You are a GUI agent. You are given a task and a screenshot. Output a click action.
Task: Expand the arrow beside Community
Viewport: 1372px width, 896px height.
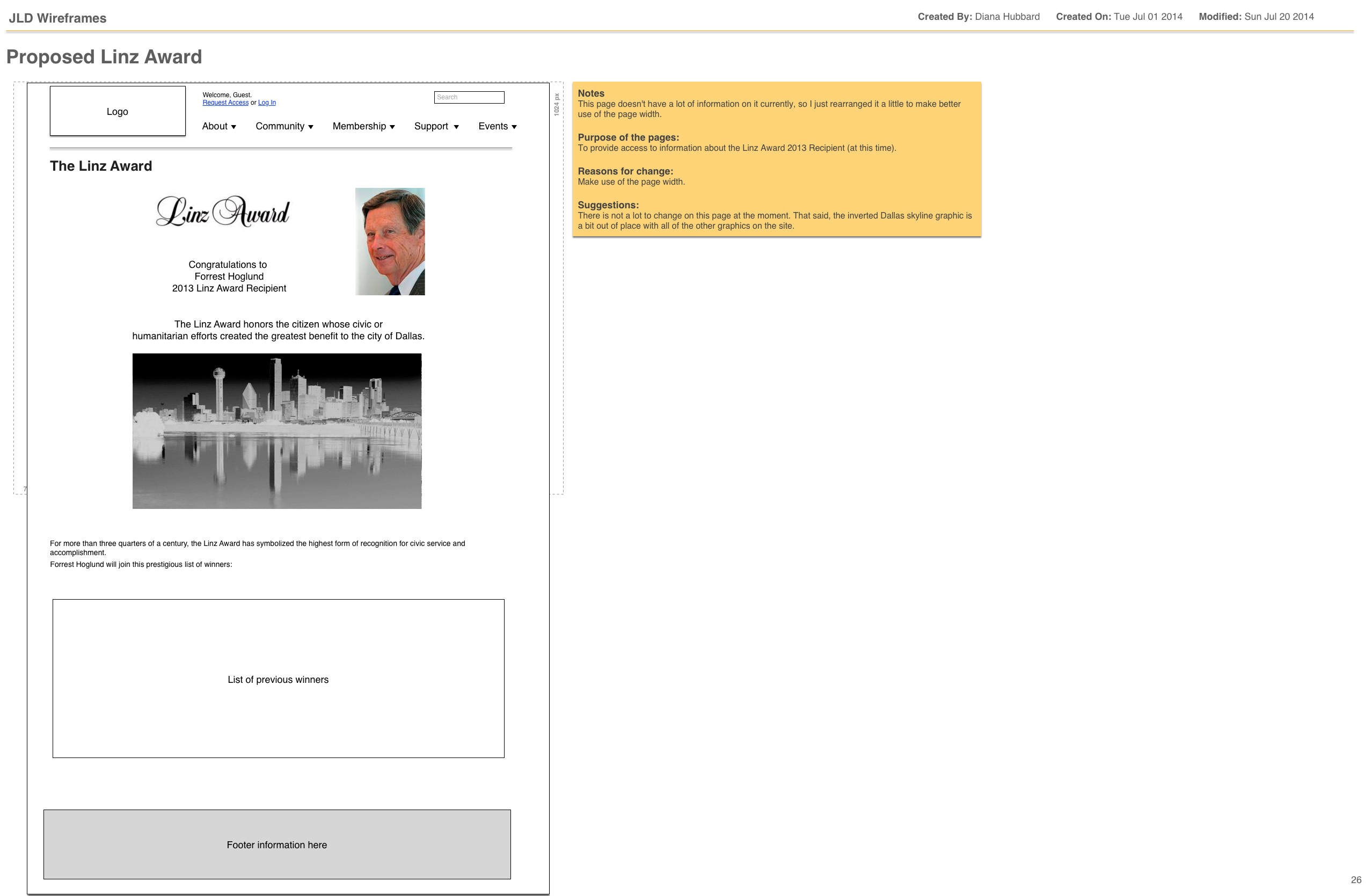tap(311, 127)
